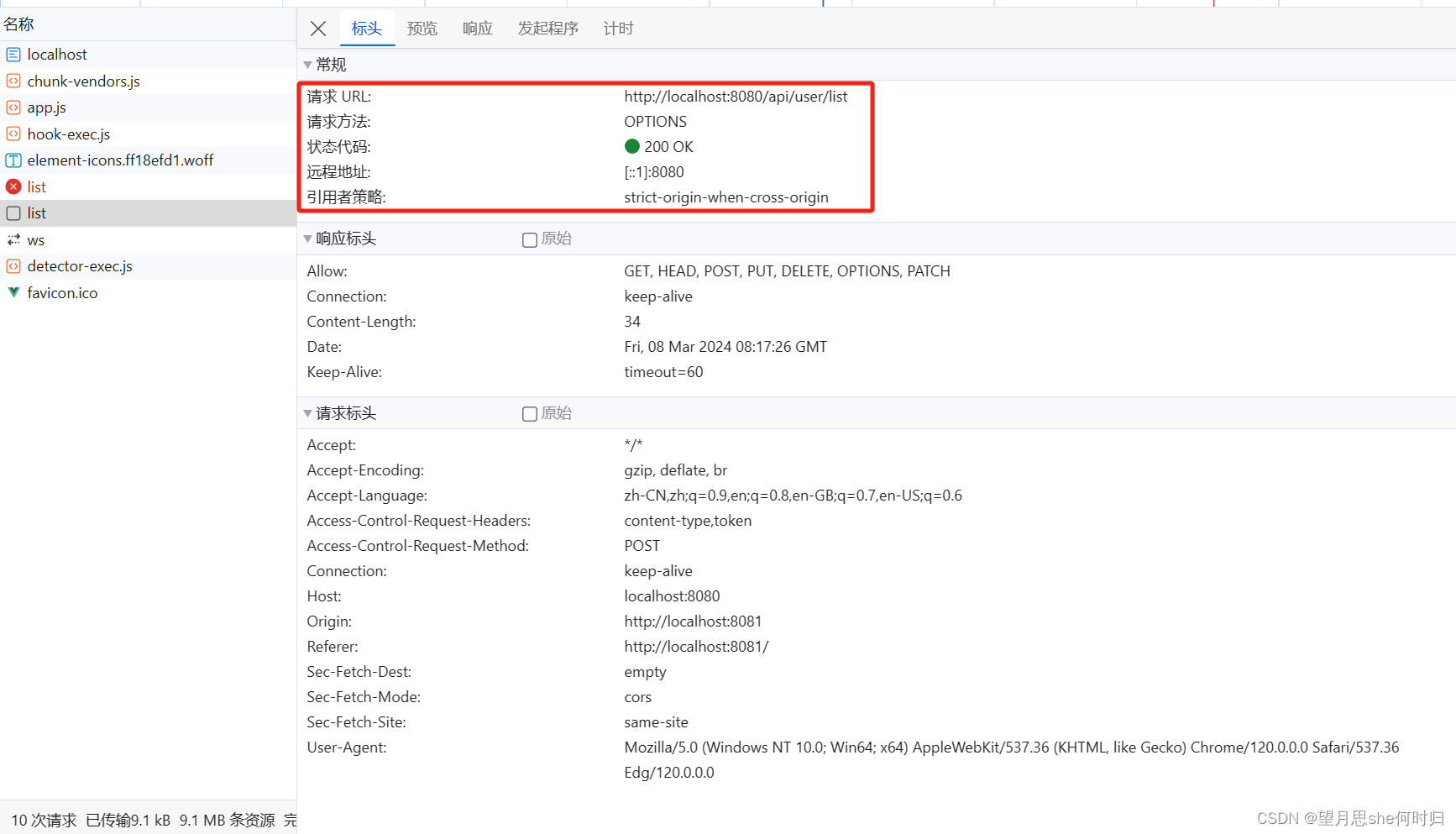Collapse the 常规 section

tap(308, 65)
